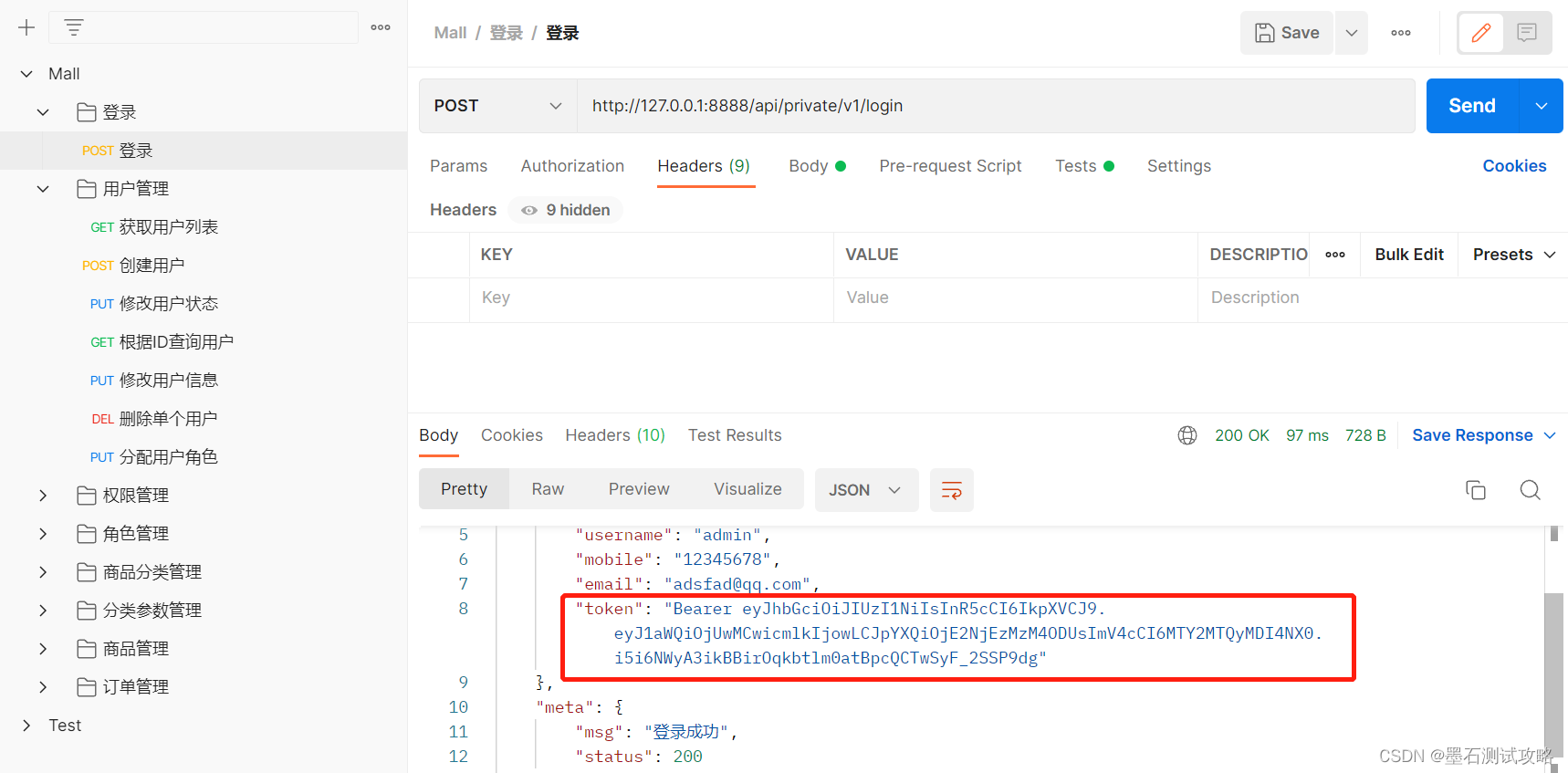The image size is (1568, 773).
Task: Open the Authorization tab
Action: 572,166
